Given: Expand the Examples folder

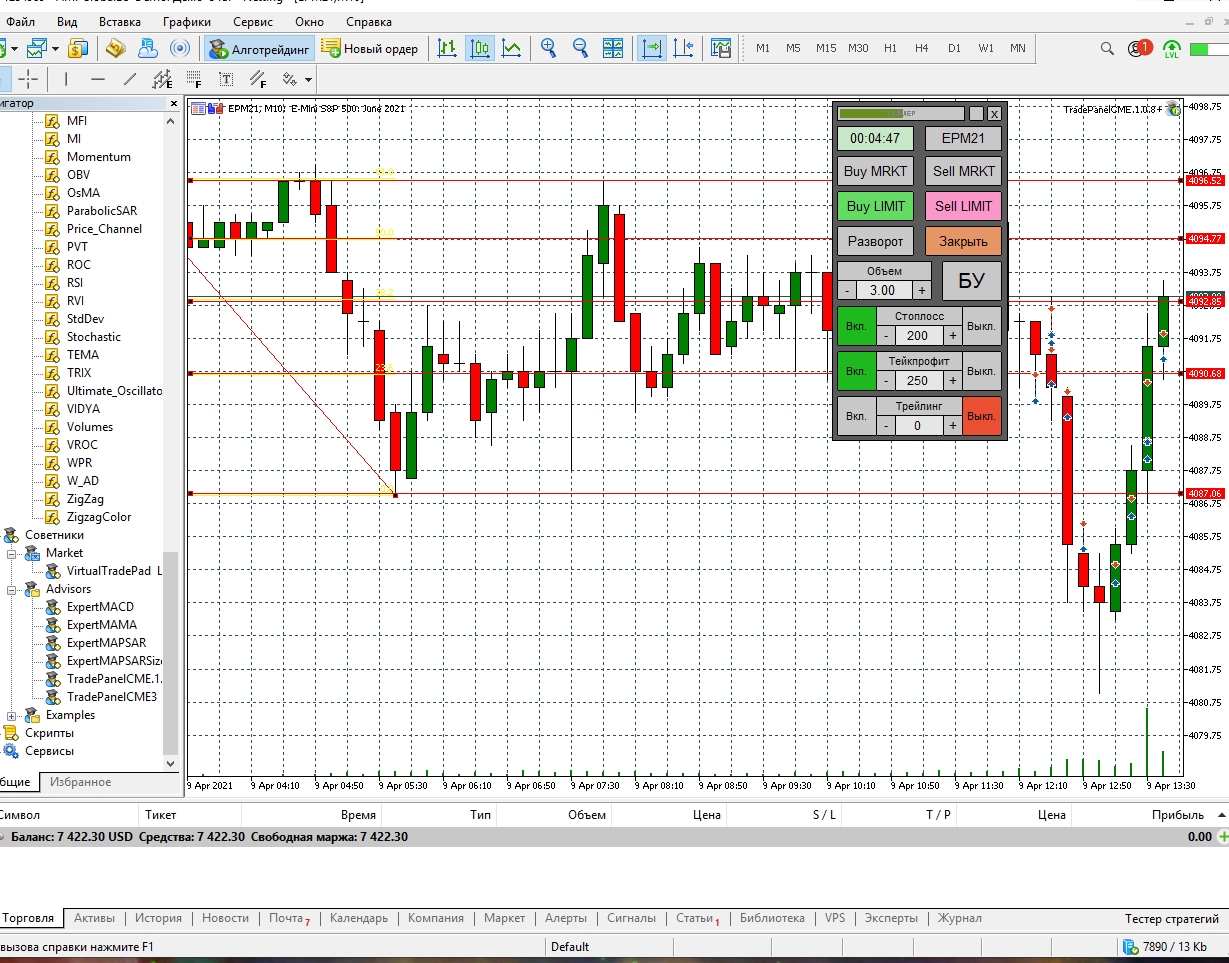Looking at the screenshot, I should pos(12,715).
